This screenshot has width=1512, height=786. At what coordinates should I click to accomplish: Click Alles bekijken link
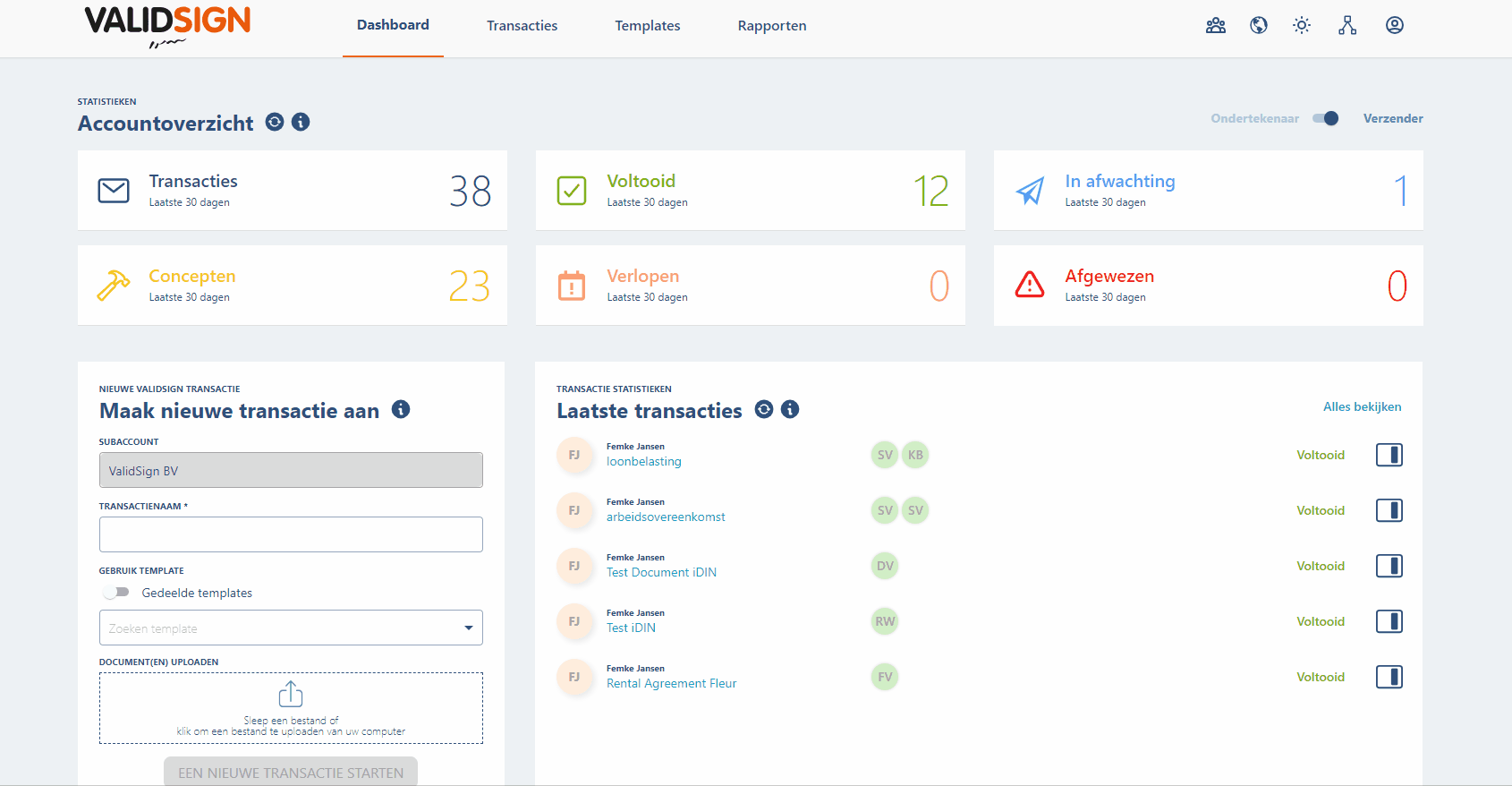click(1362, 406)
